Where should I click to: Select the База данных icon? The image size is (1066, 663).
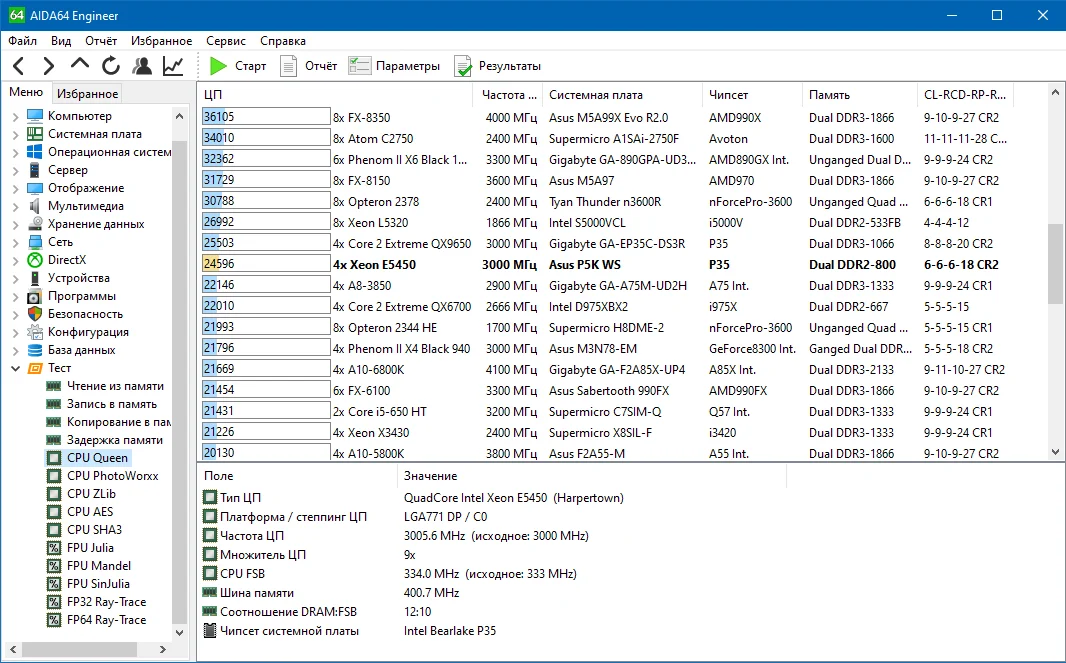pos(35,350)
